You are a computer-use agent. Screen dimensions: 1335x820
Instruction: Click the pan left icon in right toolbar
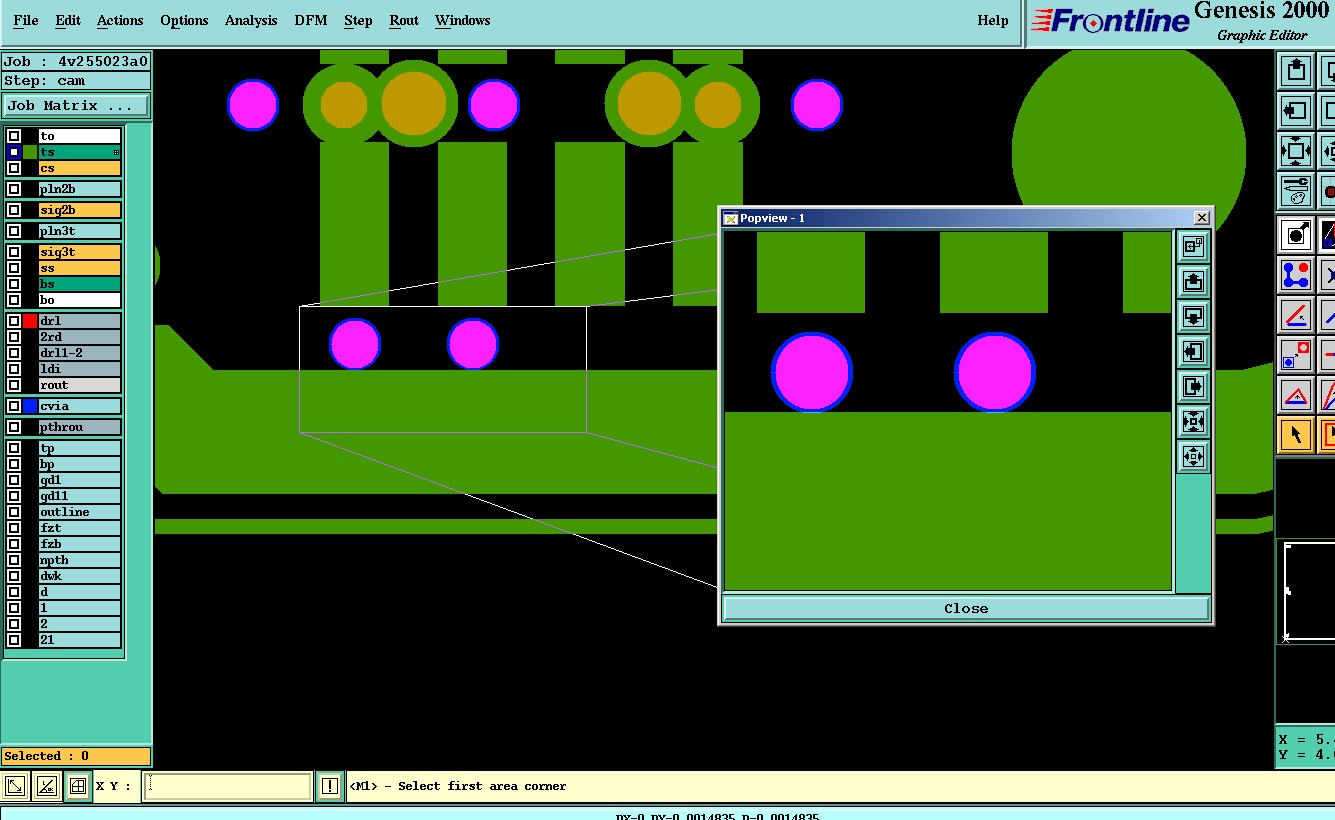click(x=1296, y=110)
